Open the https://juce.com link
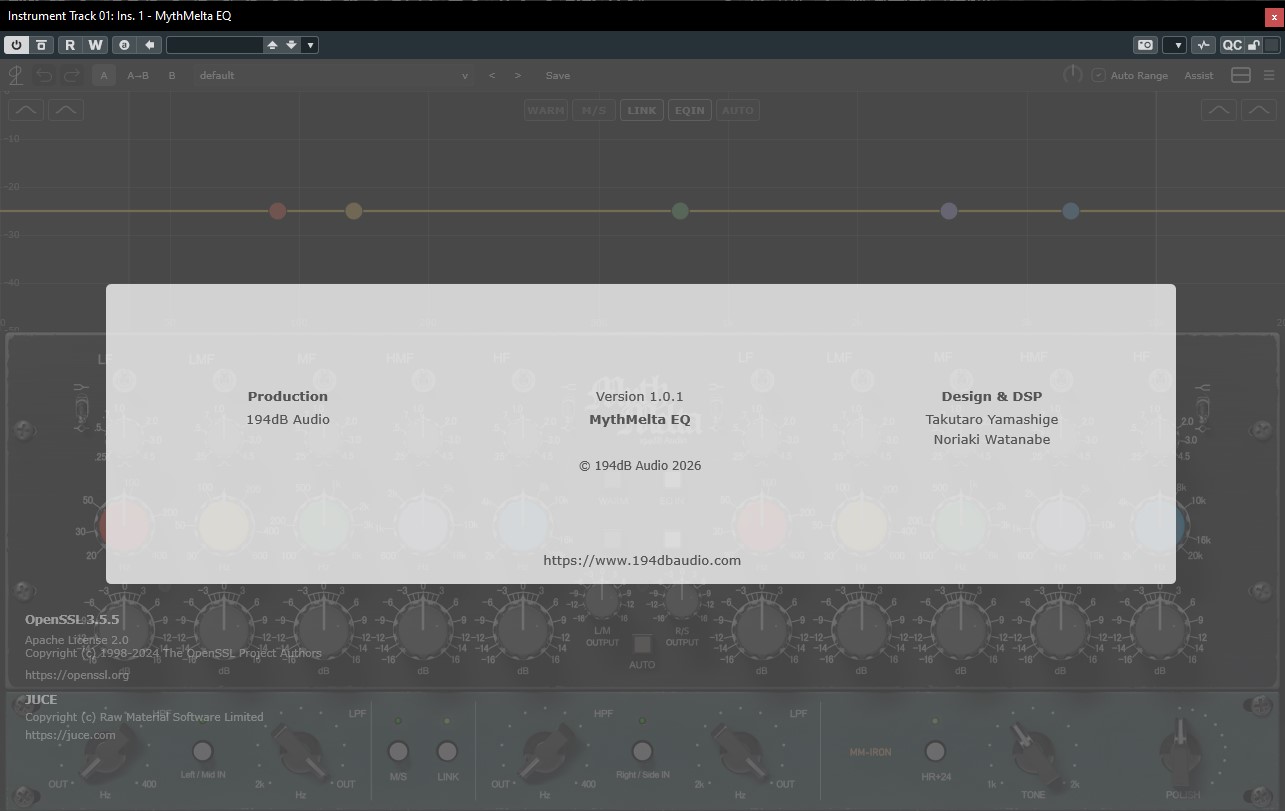1285x811 pixels. pos(70,735)
